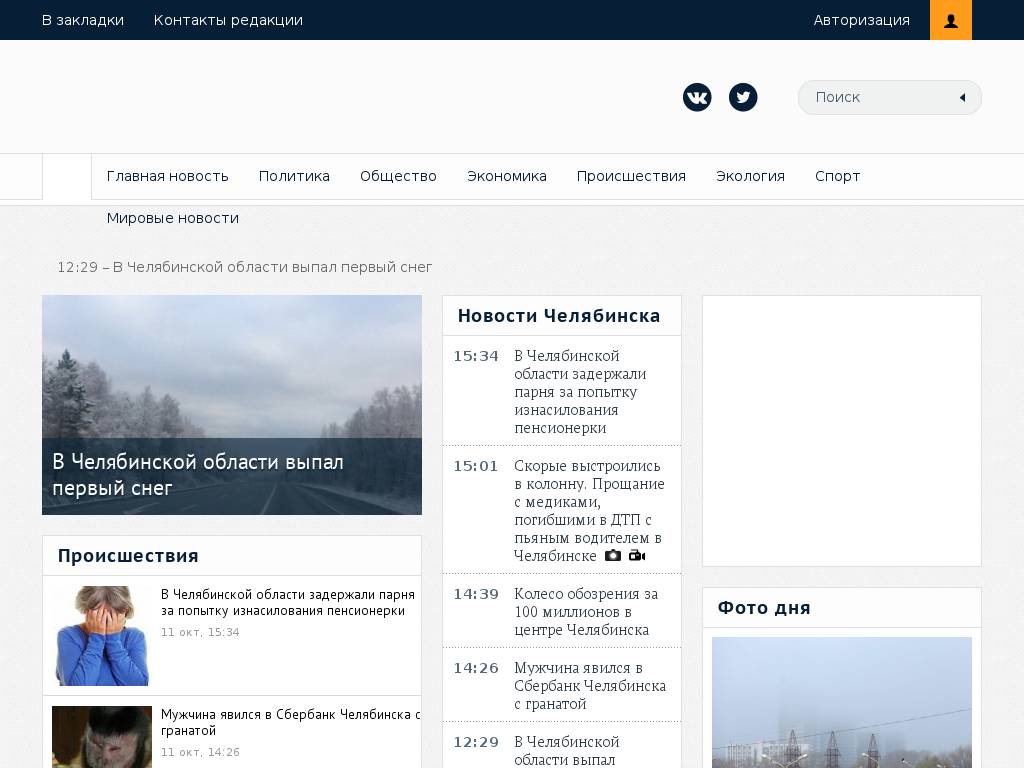Open thumbnail of woman covering her face
1024x768 pixels.
tap(102, 635)
